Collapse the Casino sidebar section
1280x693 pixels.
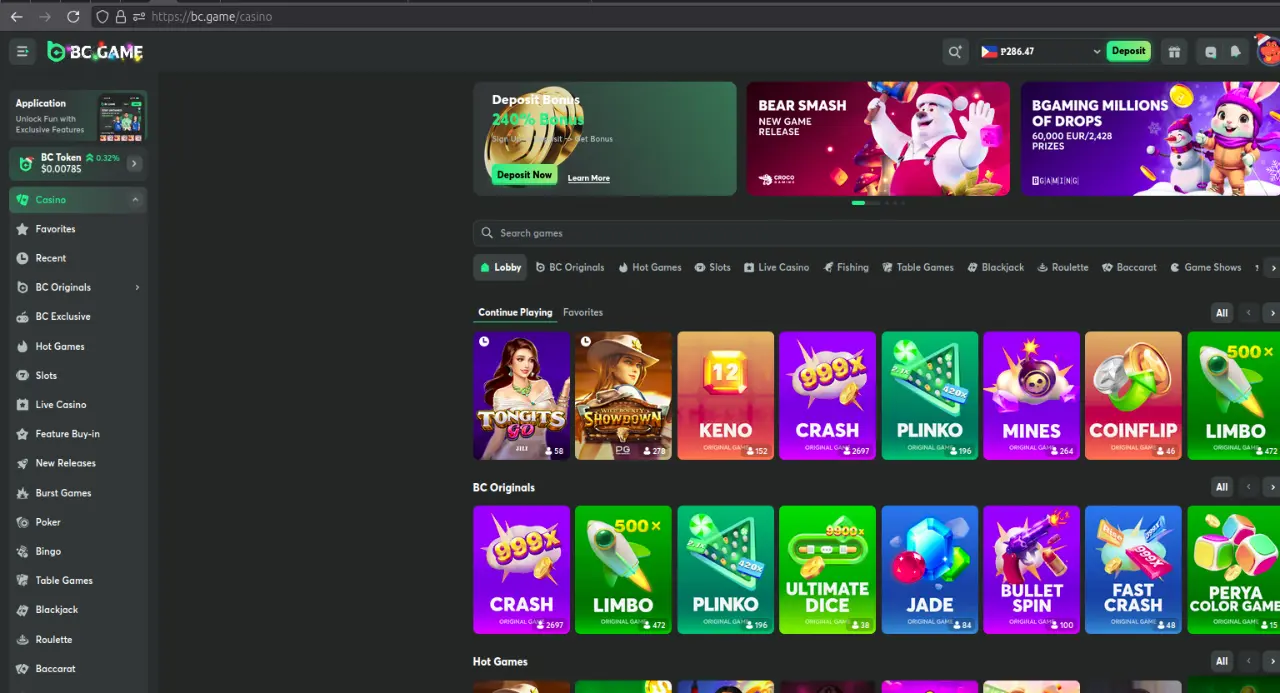(x=135, y=200)
